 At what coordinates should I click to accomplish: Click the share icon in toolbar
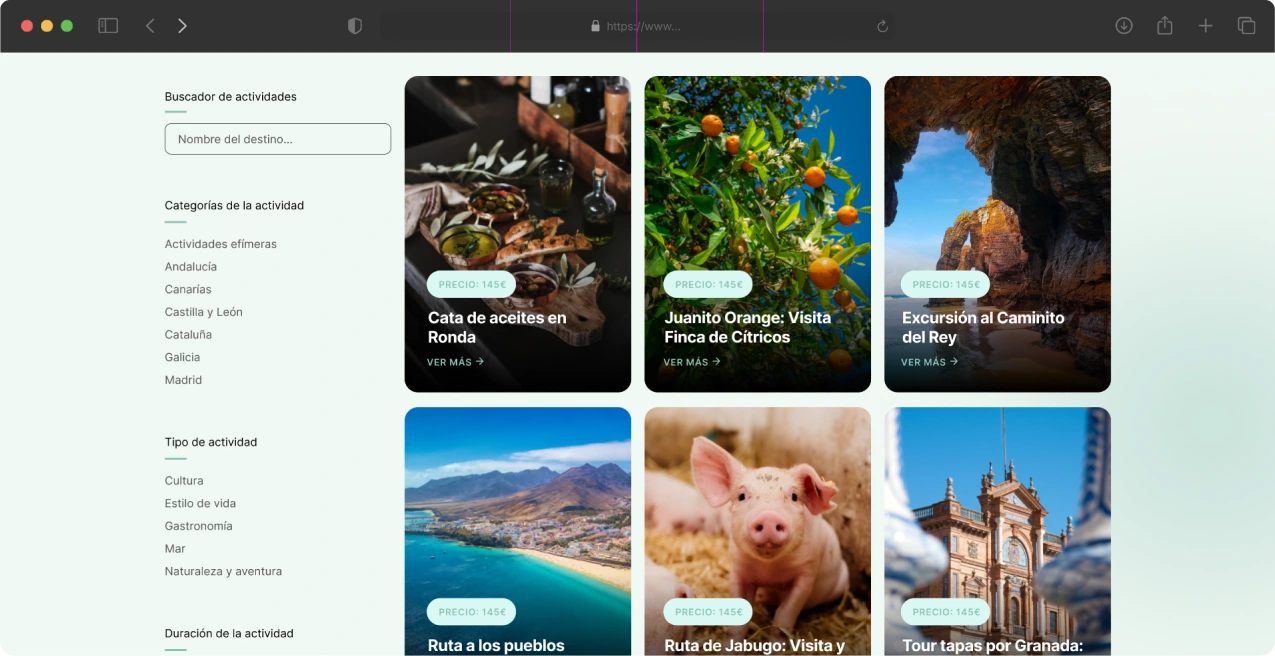(x=1165, y=26)
